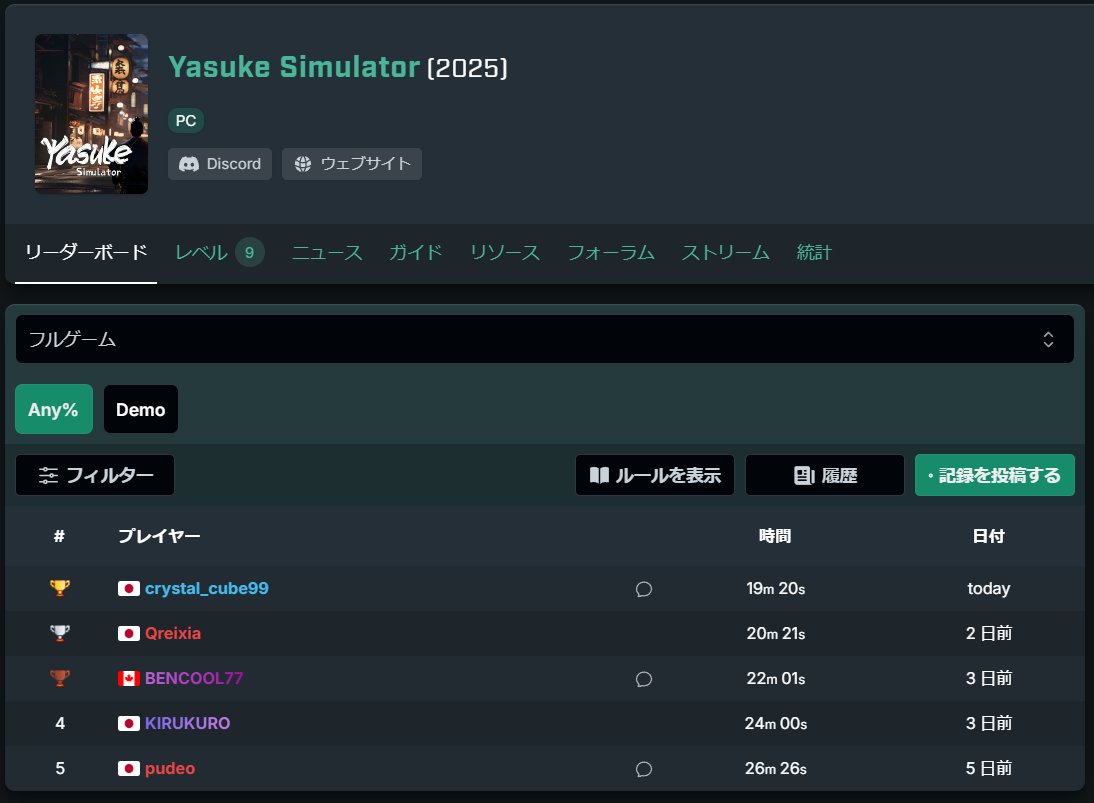1094x803 pixels.
Task: Select the PC platform badge
Action: (186, 121)
